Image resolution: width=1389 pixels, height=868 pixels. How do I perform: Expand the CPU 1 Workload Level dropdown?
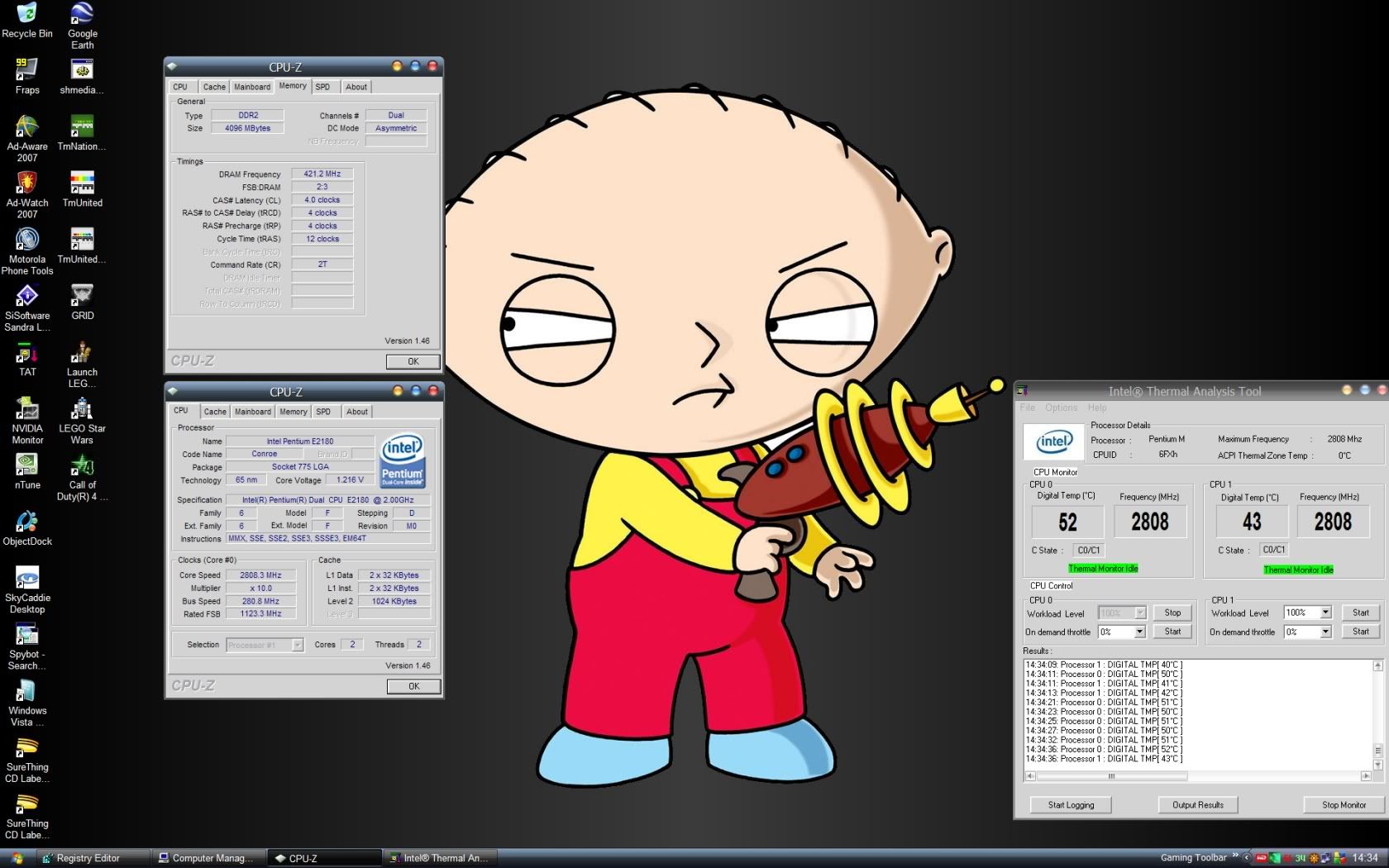tap(1325, 613)
